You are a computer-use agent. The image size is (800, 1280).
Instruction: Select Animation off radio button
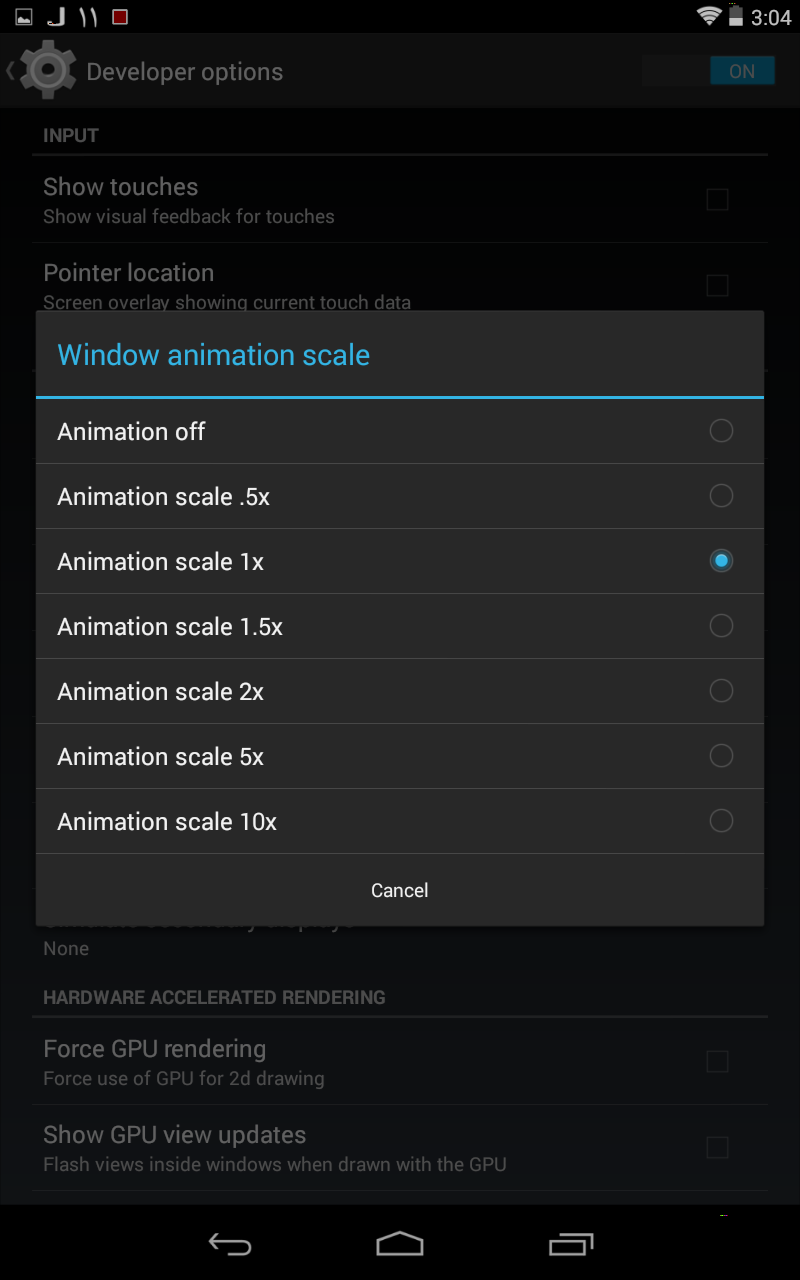click(720, 431)
